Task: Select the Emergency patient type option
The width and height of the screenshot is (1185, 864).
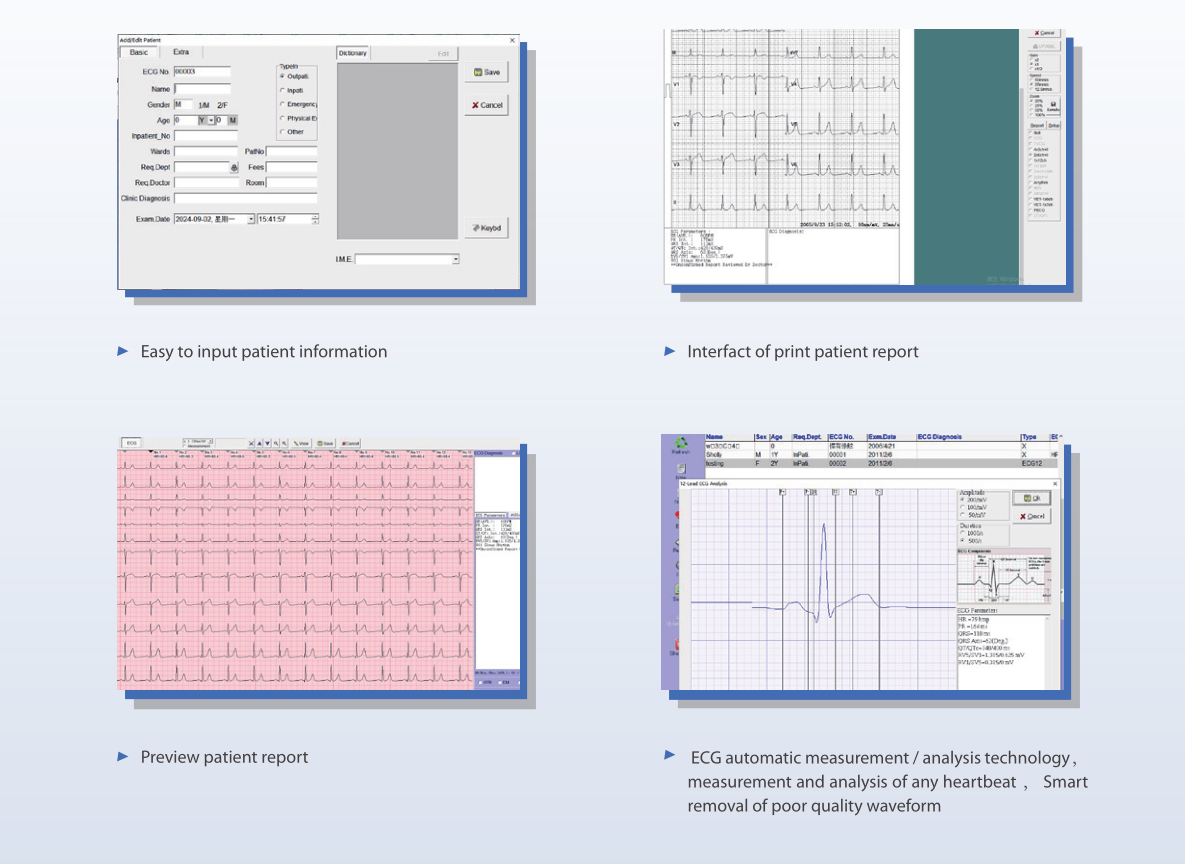Action: [x=282, y=104]
